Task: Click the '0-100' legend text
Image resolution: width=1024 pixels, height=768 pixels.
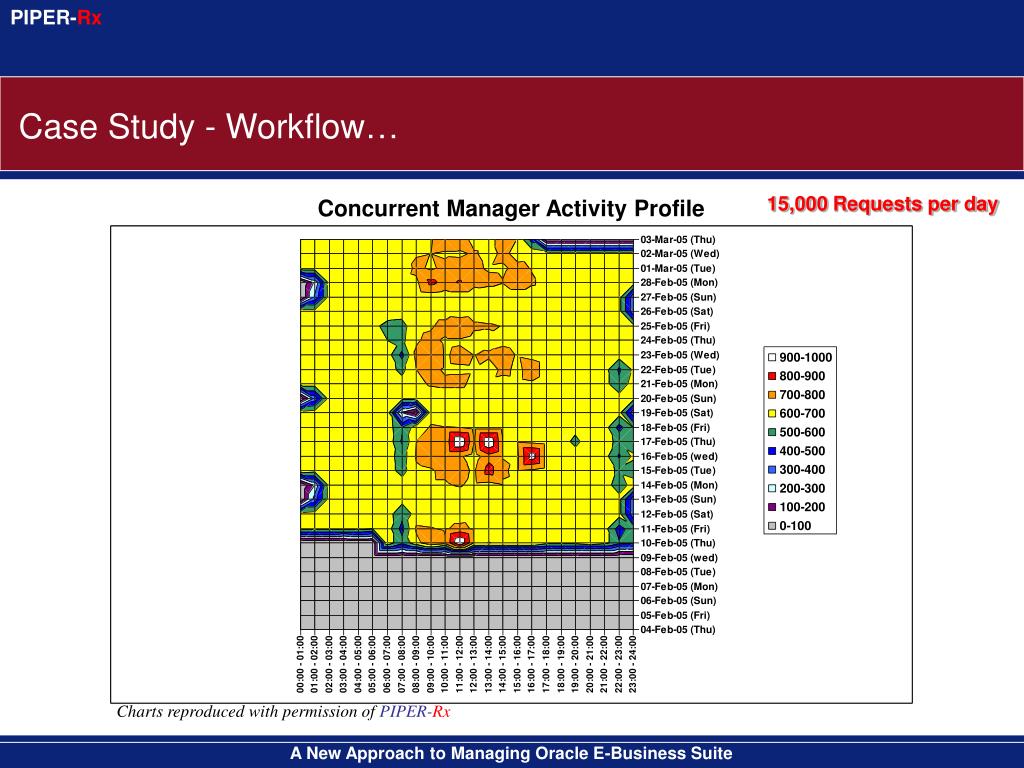Action: tap(795, 526)
